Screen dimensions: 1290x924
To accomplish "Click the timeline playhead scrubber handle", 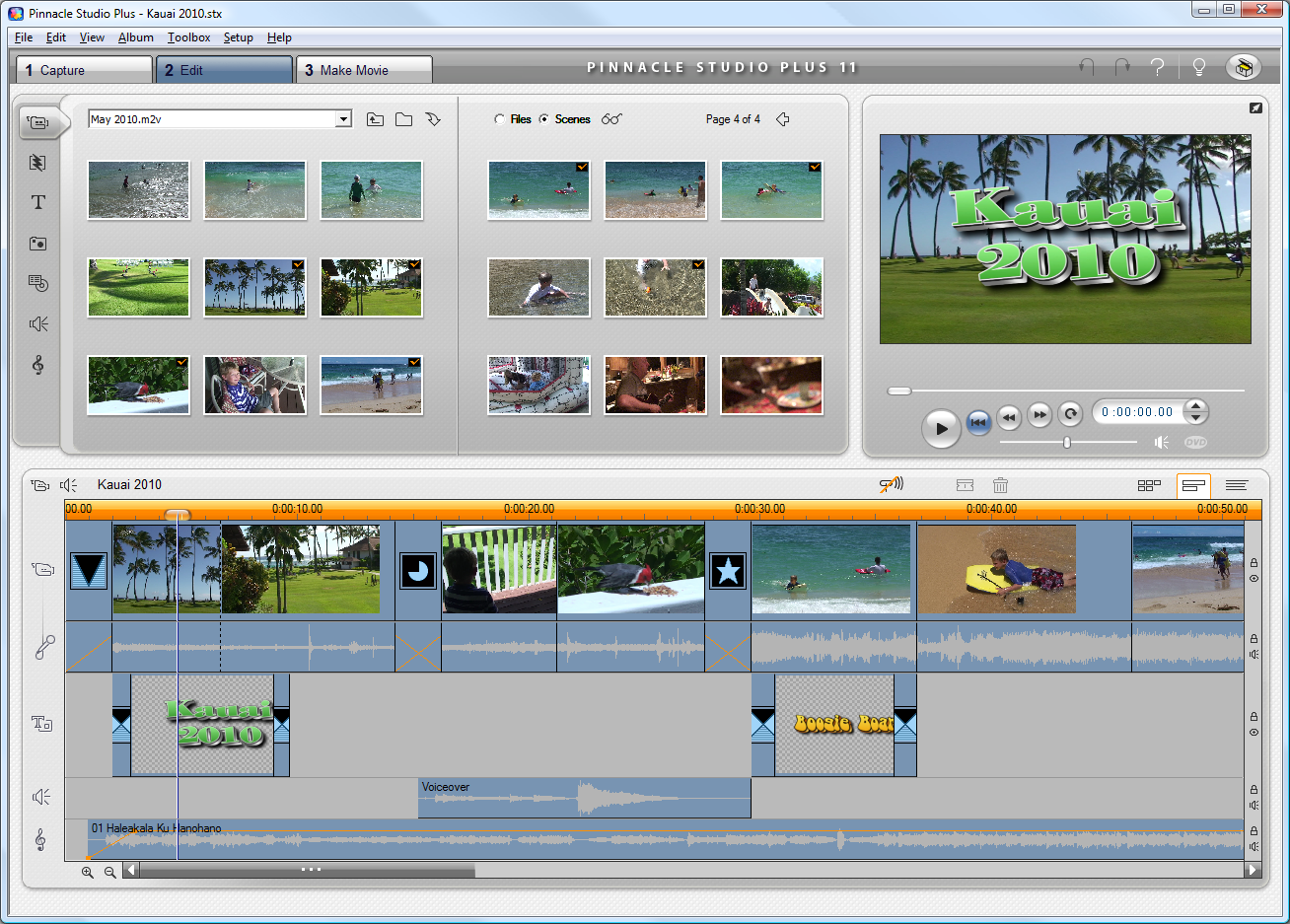I will tap(178, 515).
